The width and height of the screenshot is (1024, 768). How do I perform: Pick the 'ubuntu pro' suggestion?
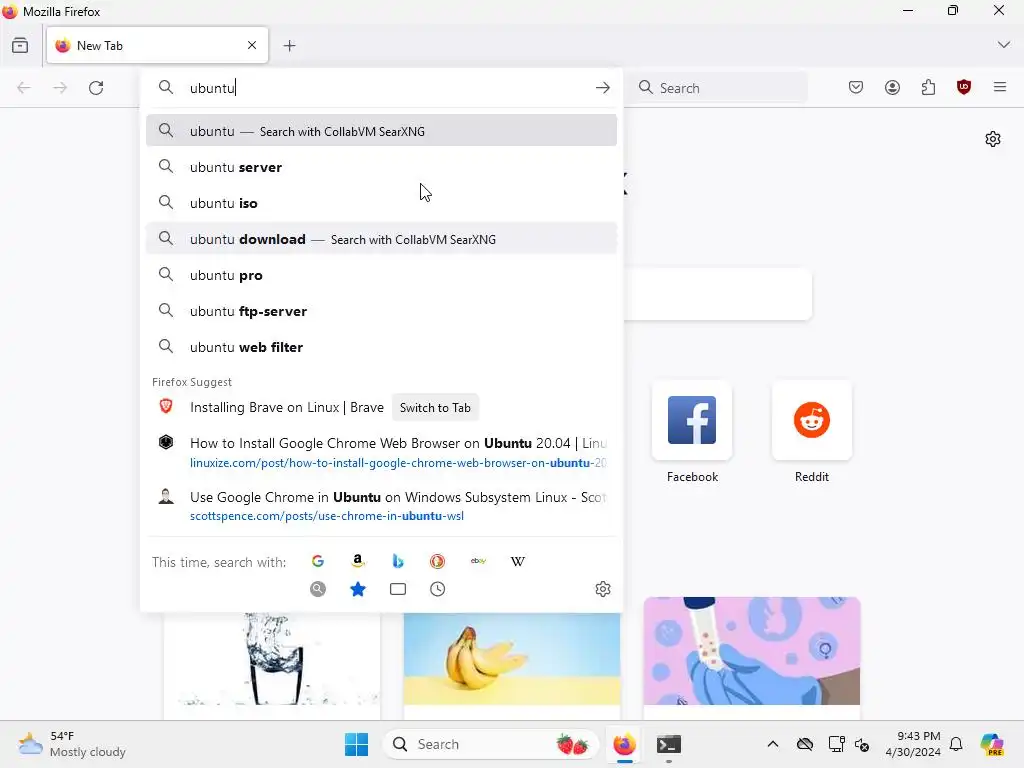click(x=381, y=275)
